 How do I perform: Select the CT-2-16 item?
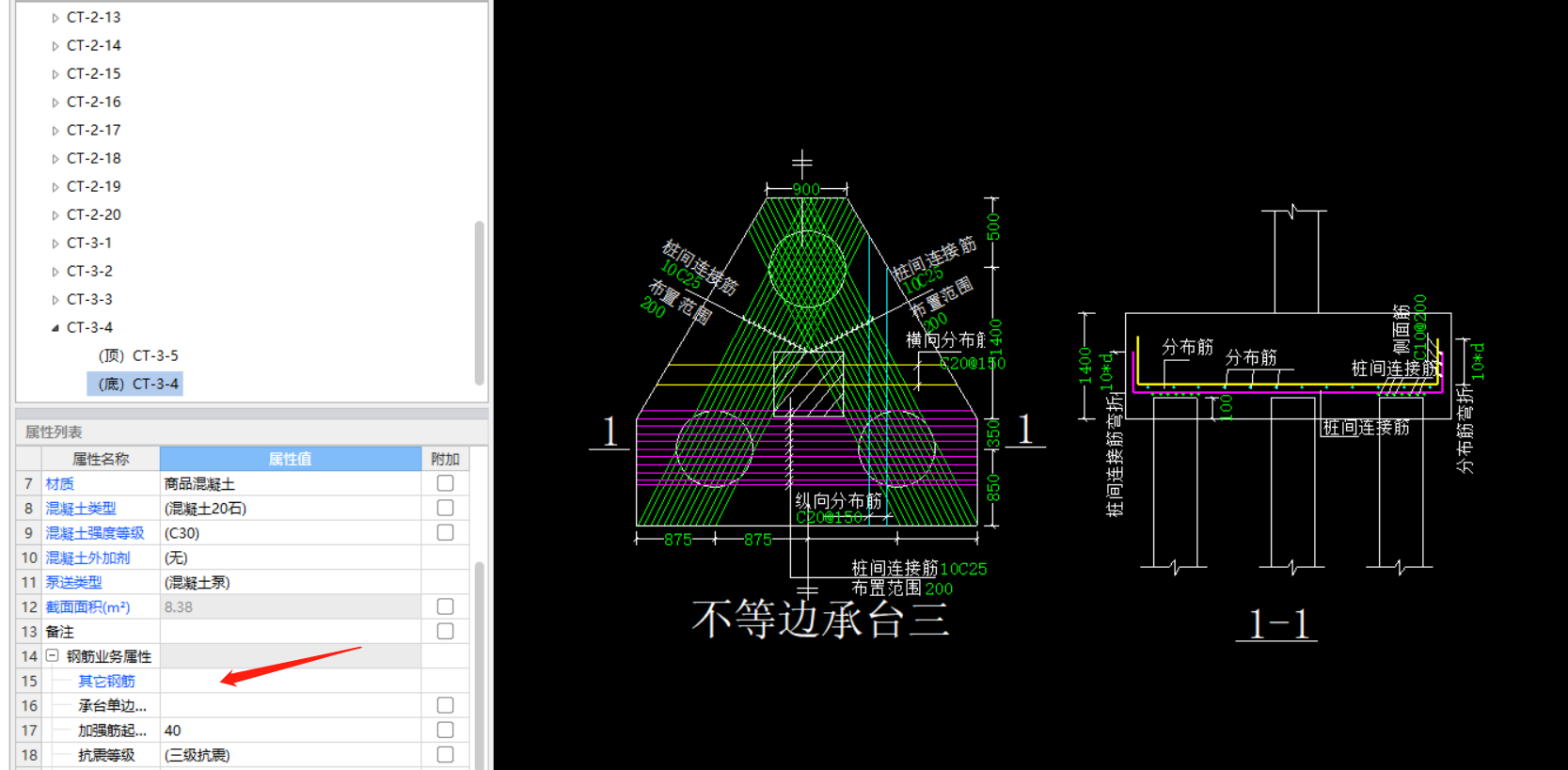(93, 102)
